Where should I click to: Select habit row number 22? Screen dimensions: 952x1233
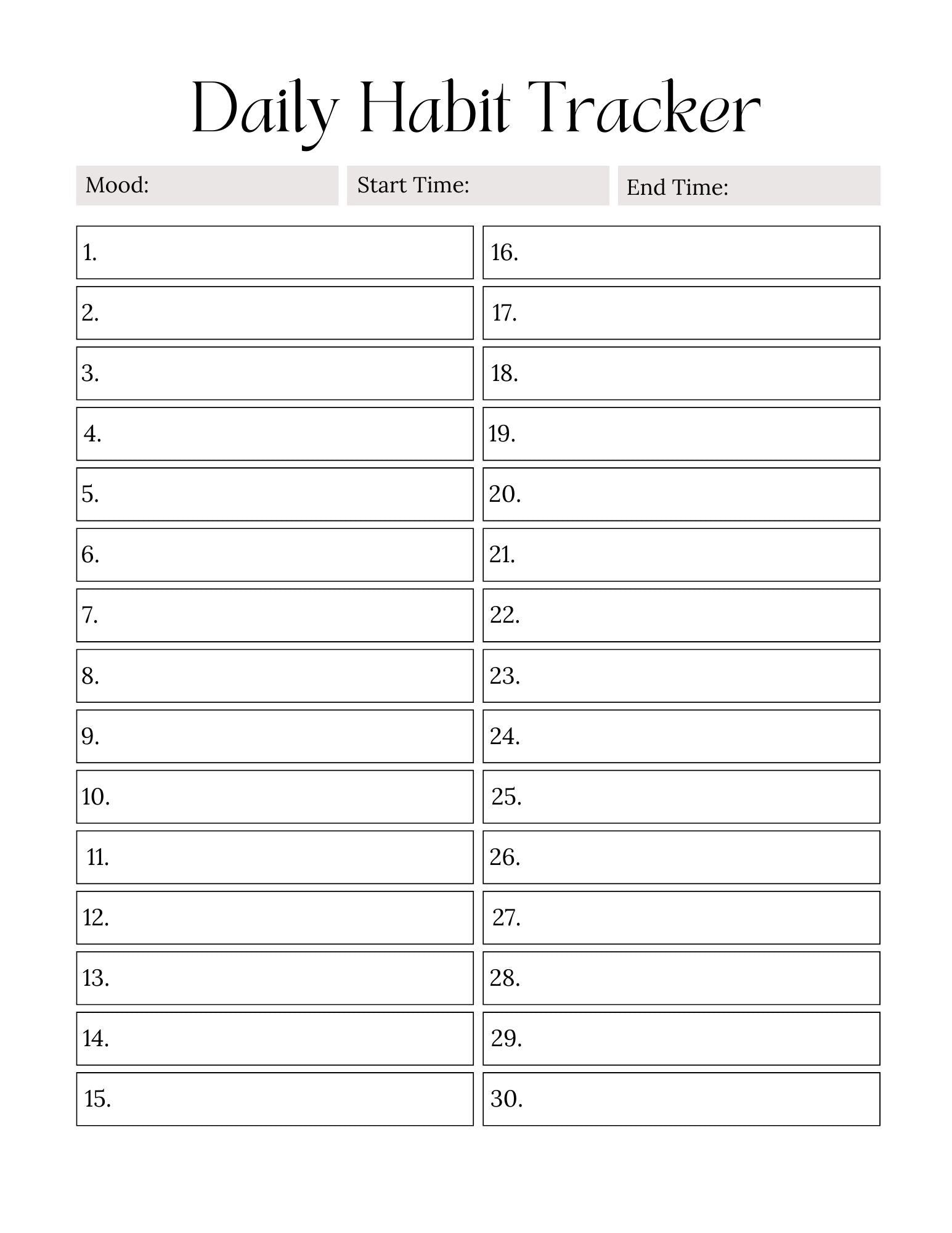click(x=681, y=615)
